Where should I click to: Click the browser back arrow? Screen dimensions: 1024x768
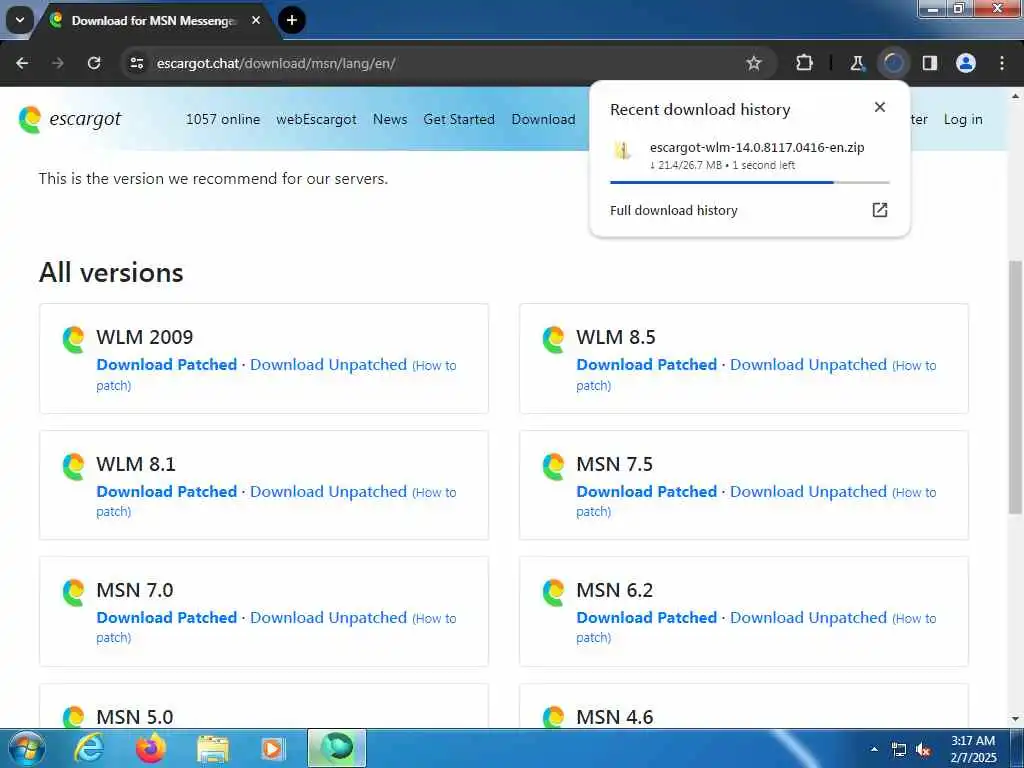point(22,63)
